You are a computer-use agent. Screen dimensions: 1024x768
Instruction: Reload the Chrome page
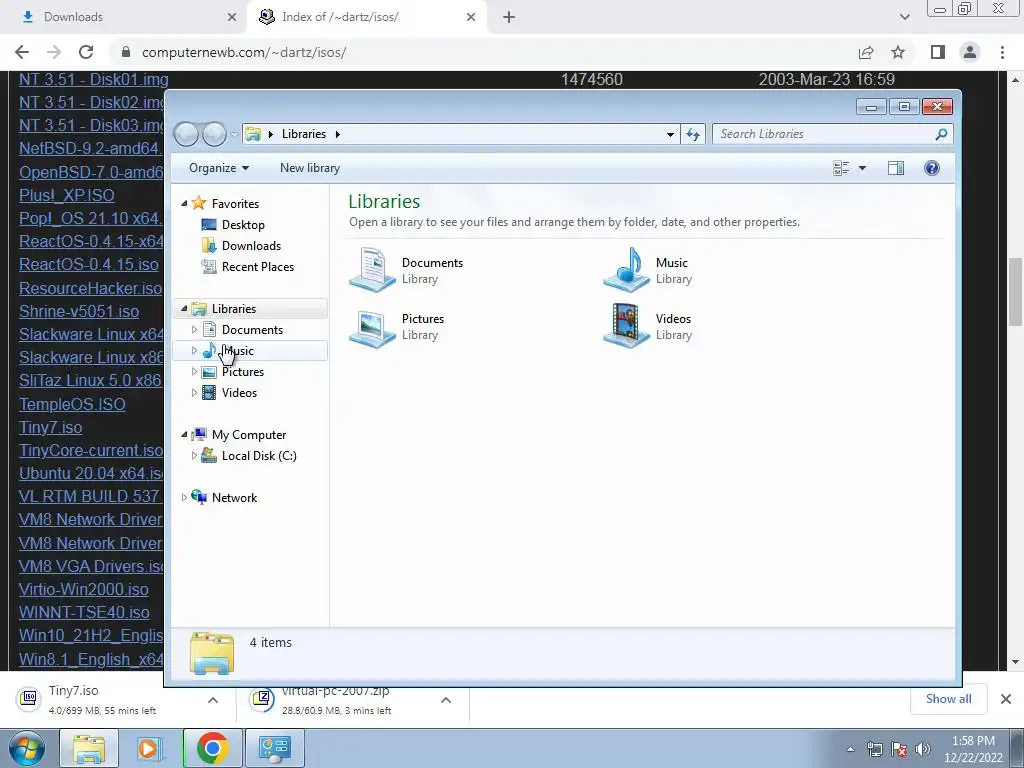pyautogui.click(x=86, y=52)
